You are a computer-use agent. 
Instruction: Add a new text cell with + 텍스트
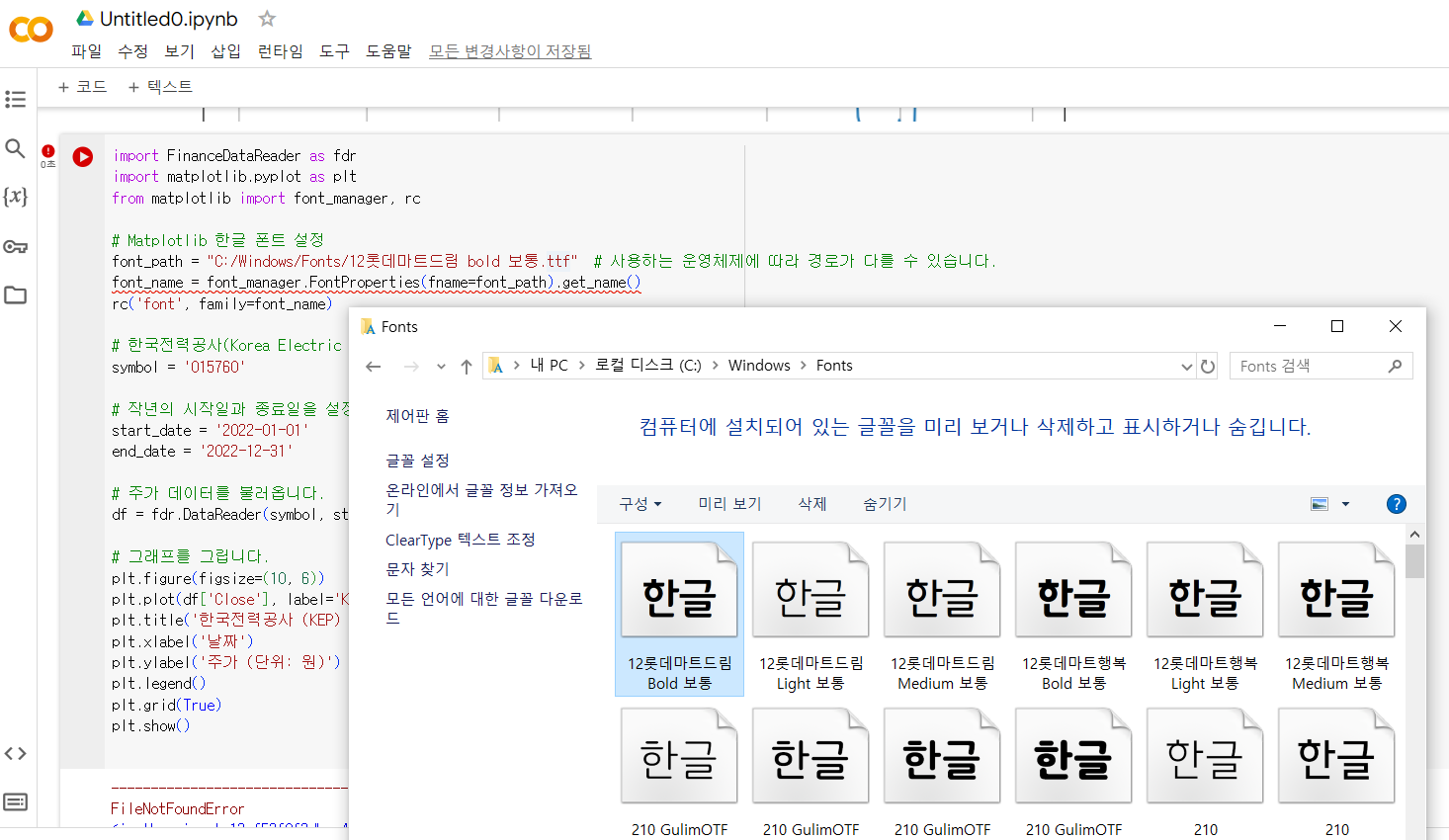[x=160, y=87]
